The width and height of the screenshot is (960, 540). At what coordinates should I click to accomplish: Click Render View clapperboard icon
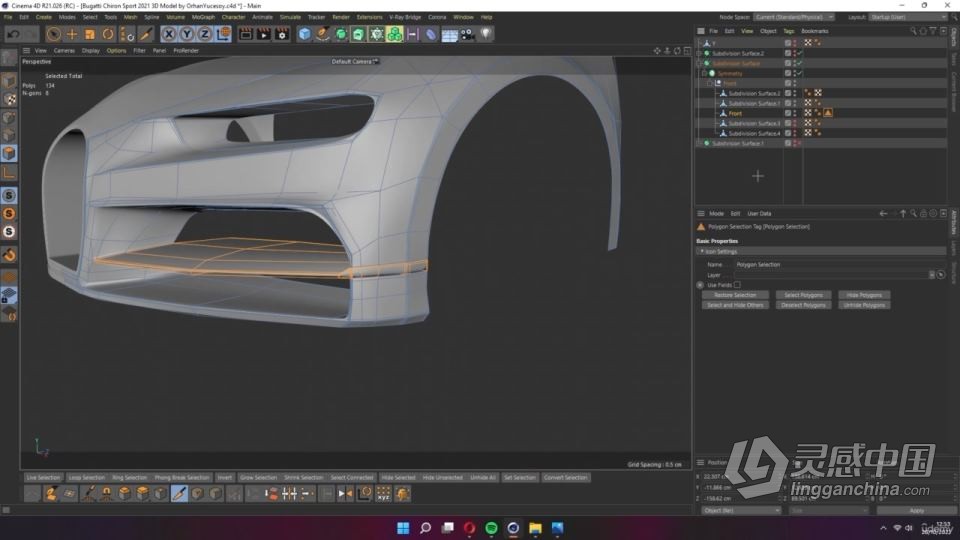(246, 34)
